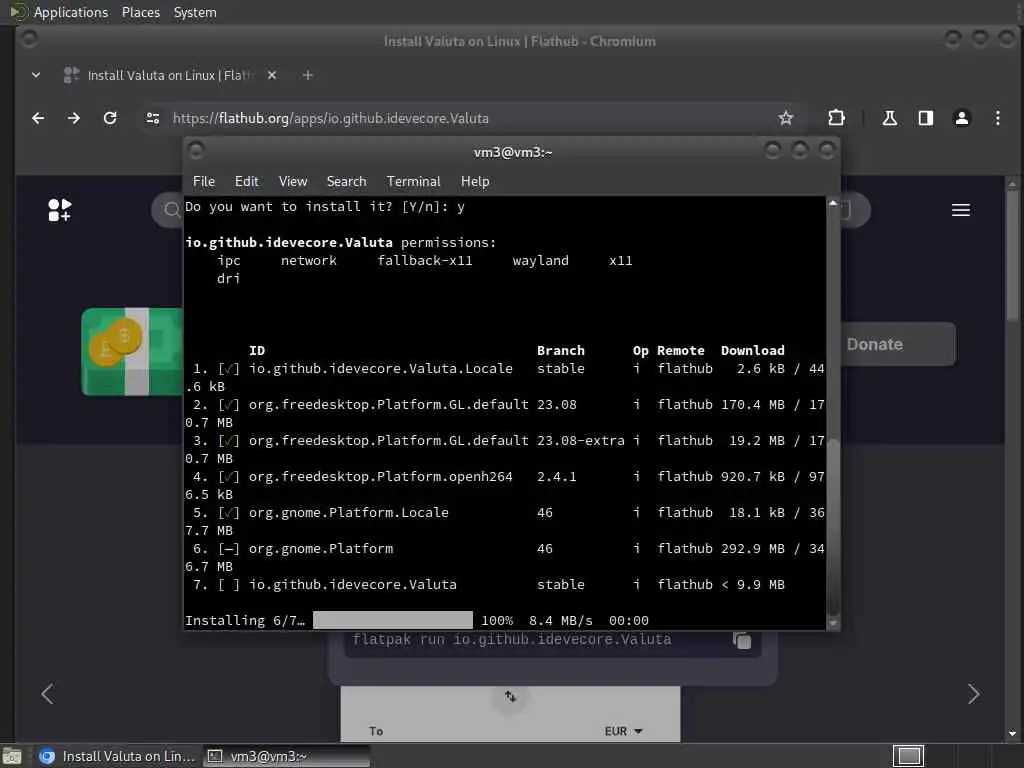Open the terminal Search menu
Screen dimensions: 1024x768
(x=346, y=182)
